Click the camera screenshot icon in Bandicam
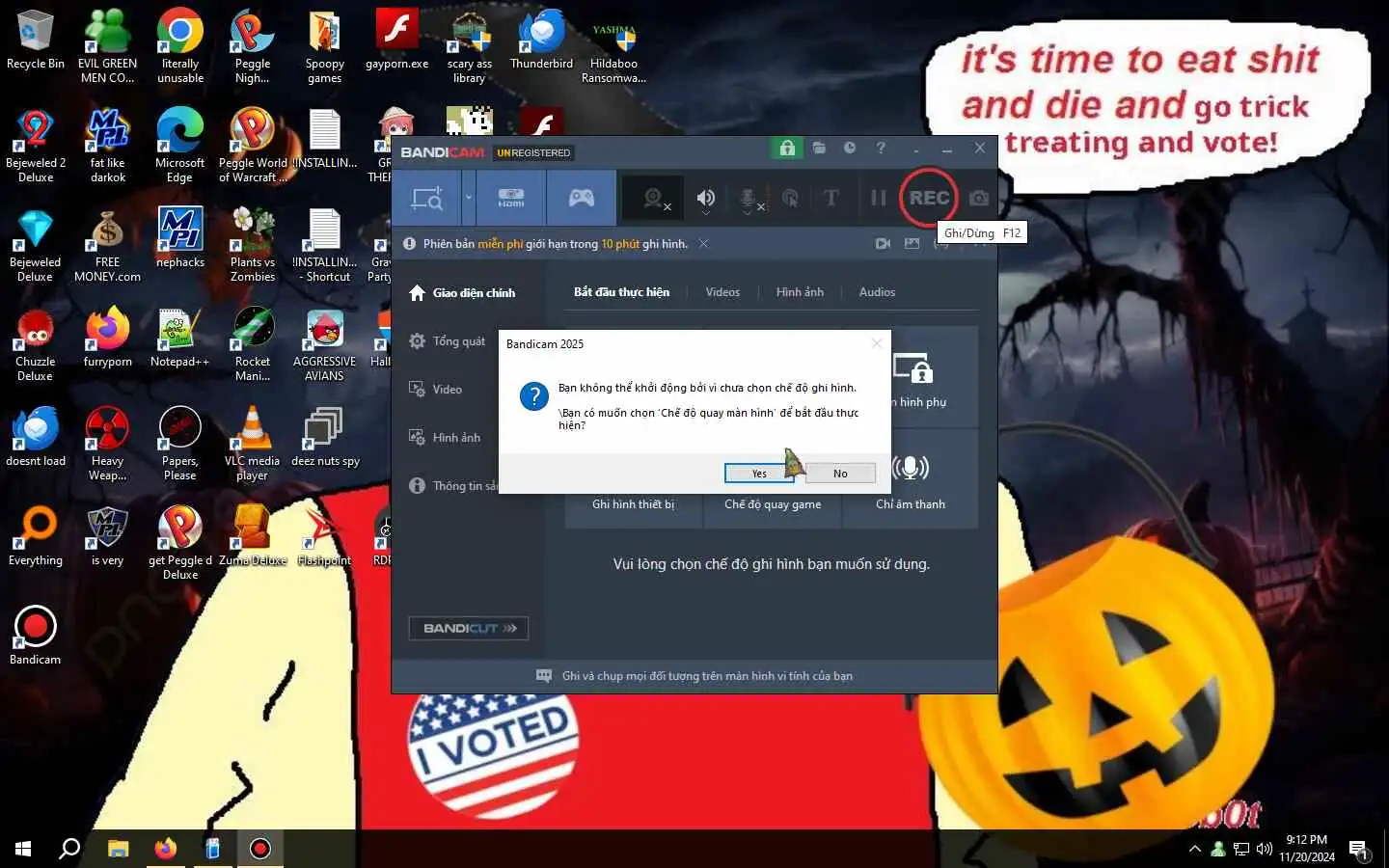1389x868 pixels. (x=979, y=198)
